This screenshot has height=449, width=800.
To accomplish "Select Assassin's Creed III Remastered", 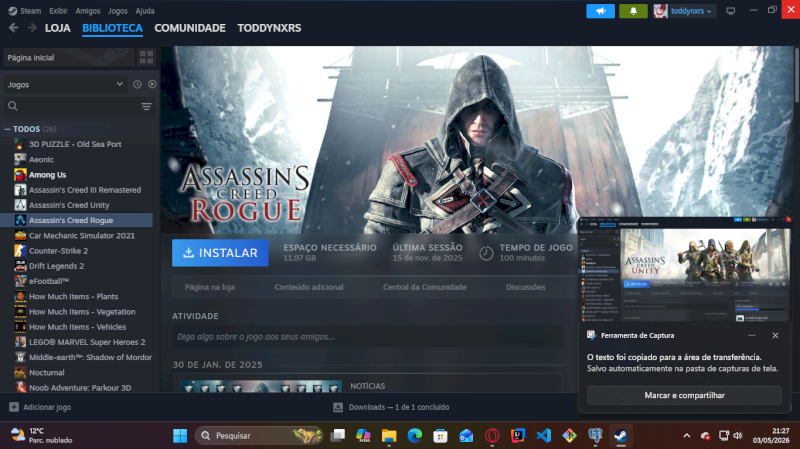I will (x=85, y=190).
